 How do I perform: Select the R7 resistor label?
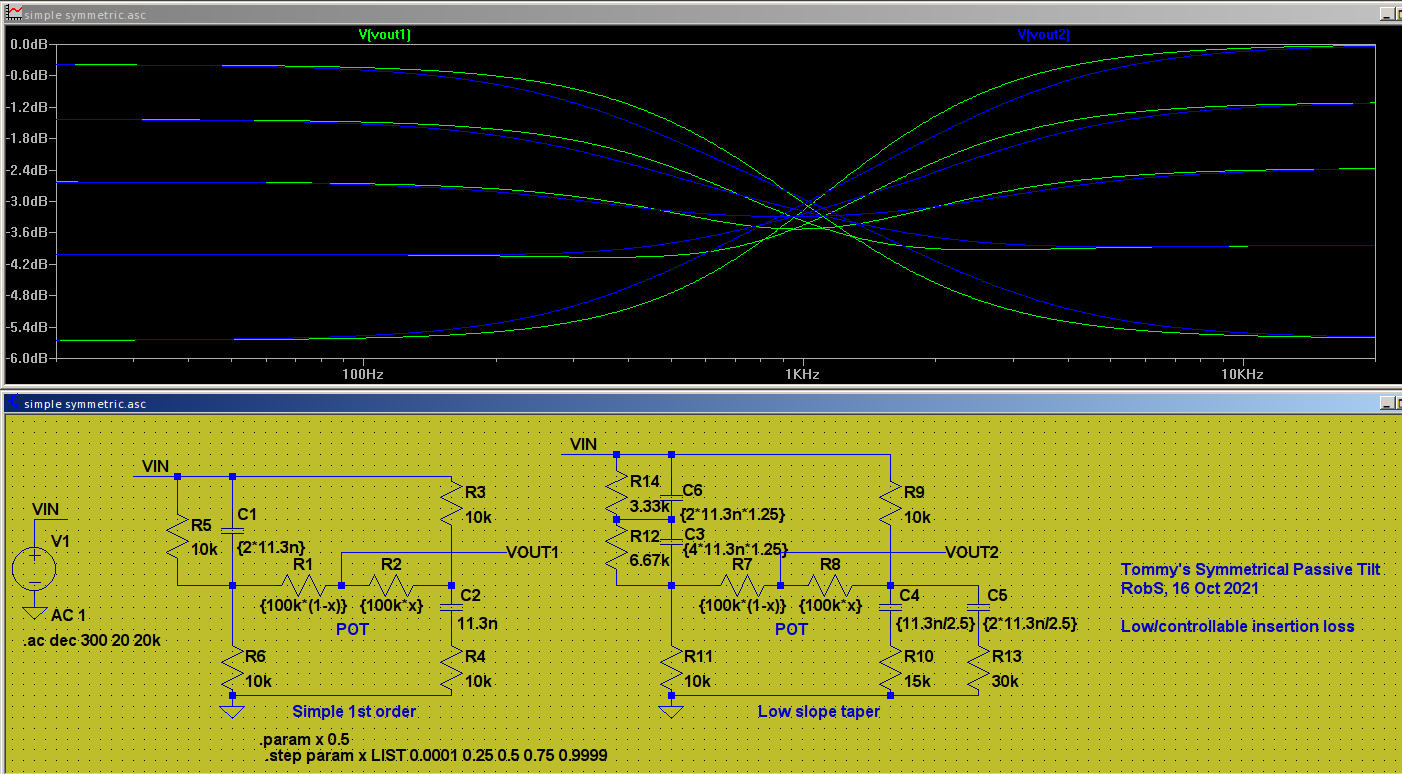pyautogui.click(x=742, y=565)
